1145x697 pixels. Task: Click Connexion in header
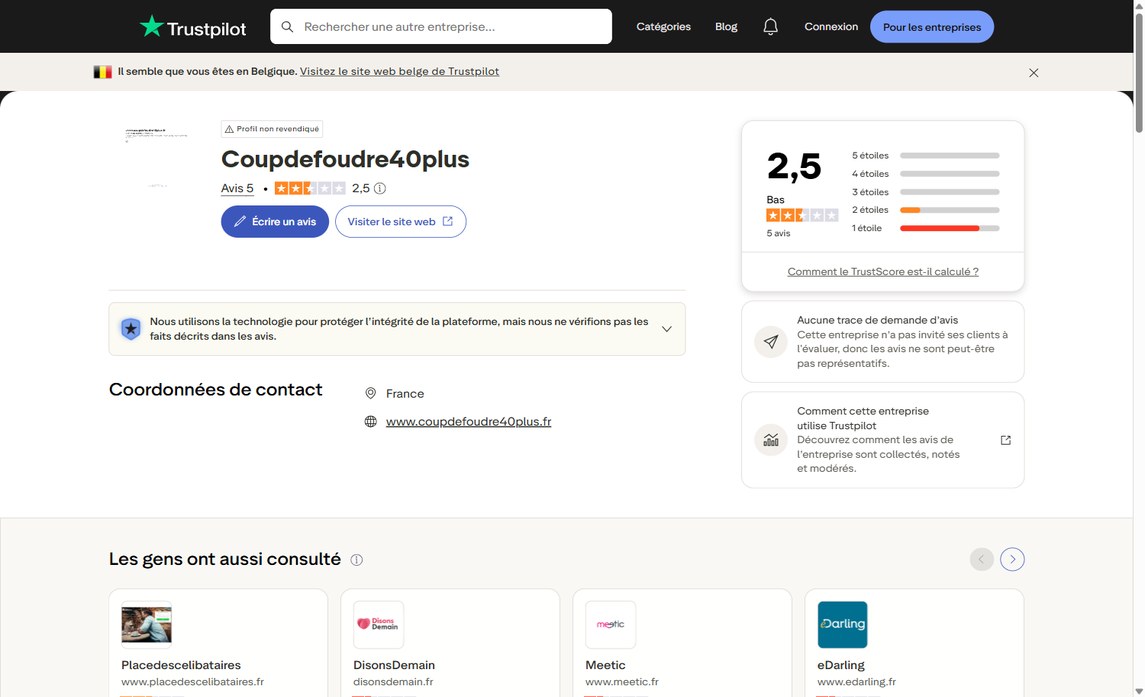pos(831,26)
